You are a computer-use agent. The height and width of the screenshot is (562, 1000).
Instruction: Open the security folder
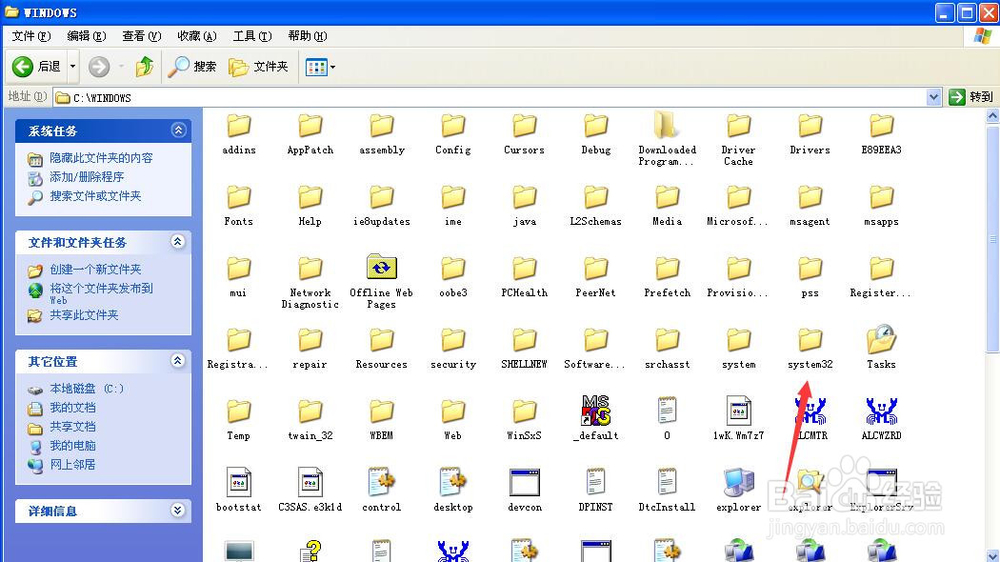(x=453, y=348)
